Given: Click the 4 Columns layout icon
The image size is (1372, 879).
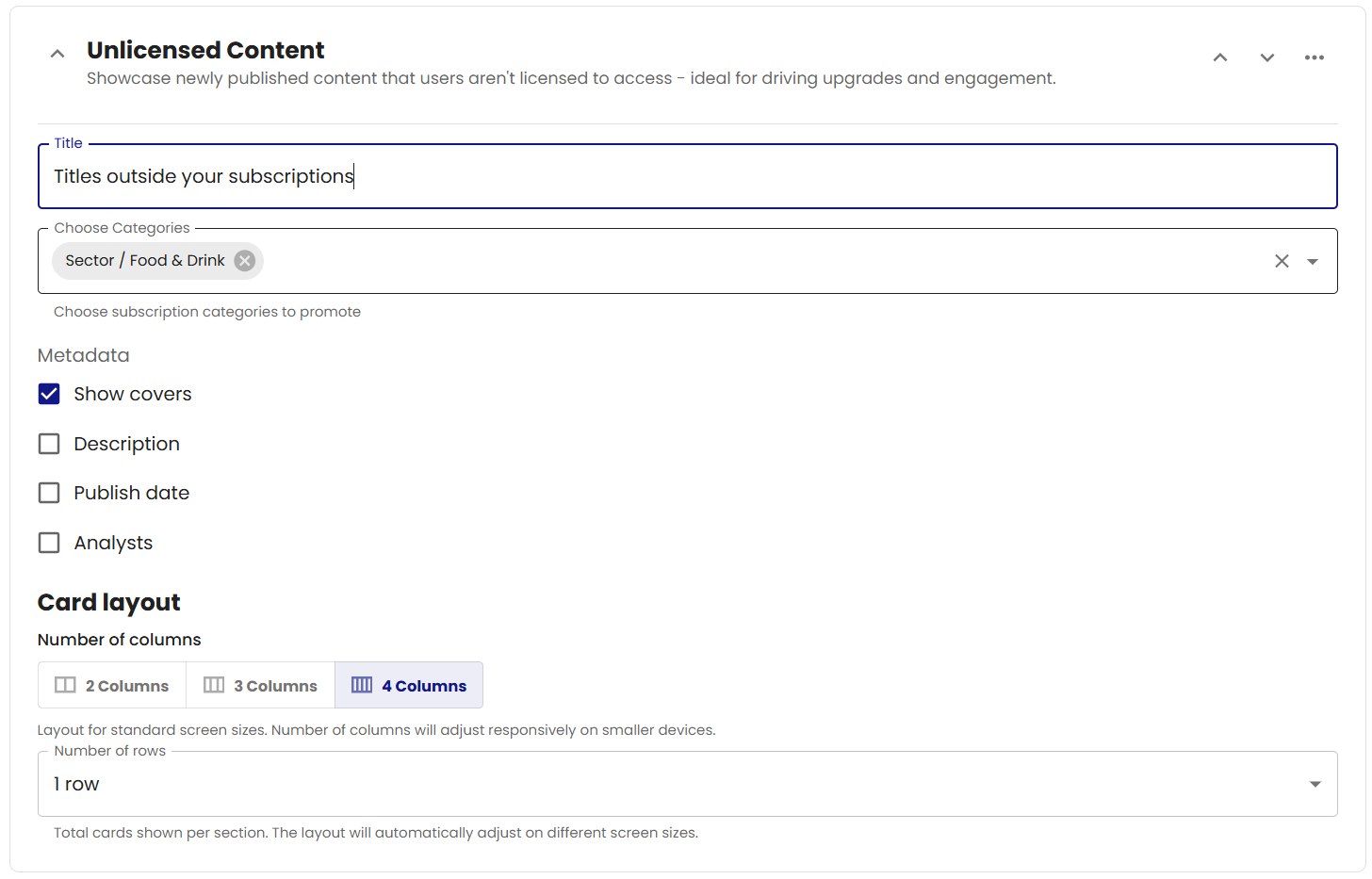Looking at the screenshot, I should coord(362,685).
